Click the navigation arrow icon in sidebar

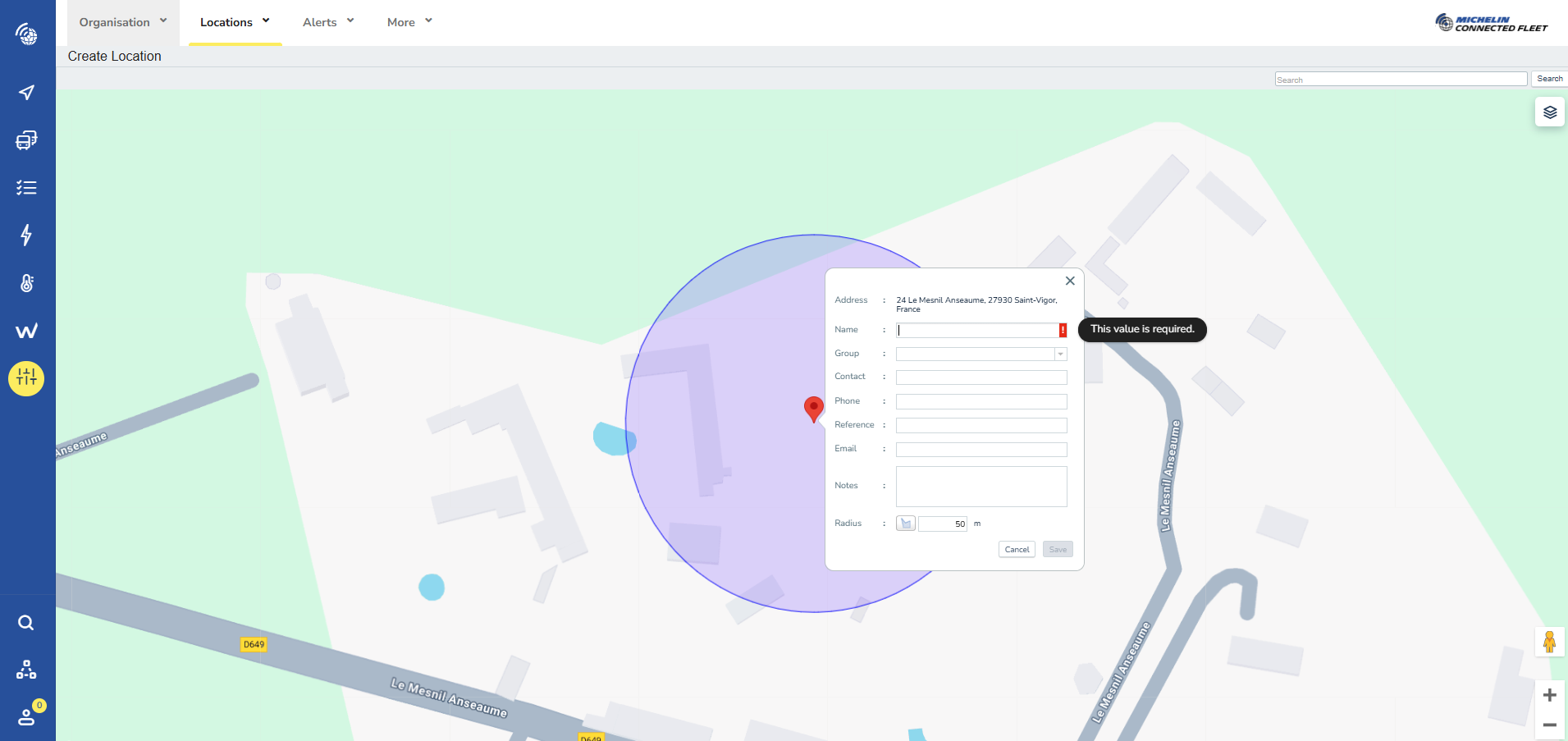click(x=26, y=92)
